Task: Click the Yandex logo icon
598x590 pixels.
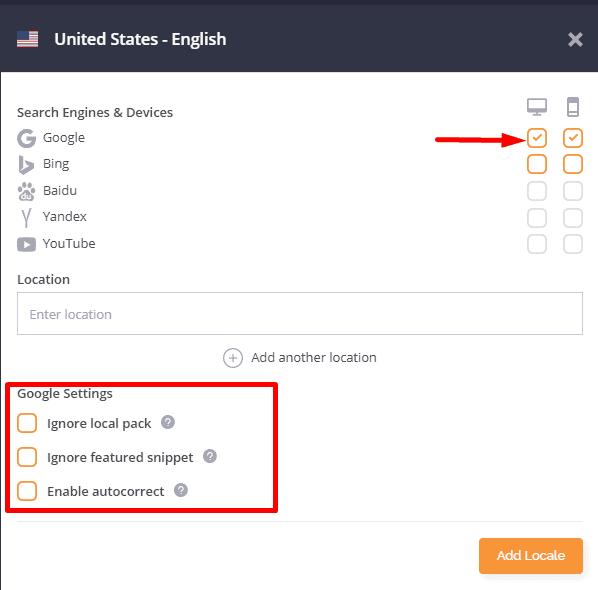Action: pos(26,218)
